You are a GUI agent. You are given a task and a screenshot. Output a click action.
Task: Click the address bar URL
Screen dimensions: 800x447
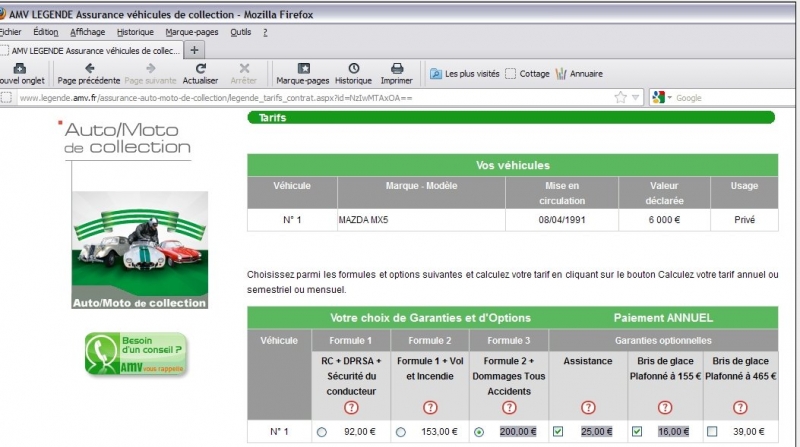(216, 98)
